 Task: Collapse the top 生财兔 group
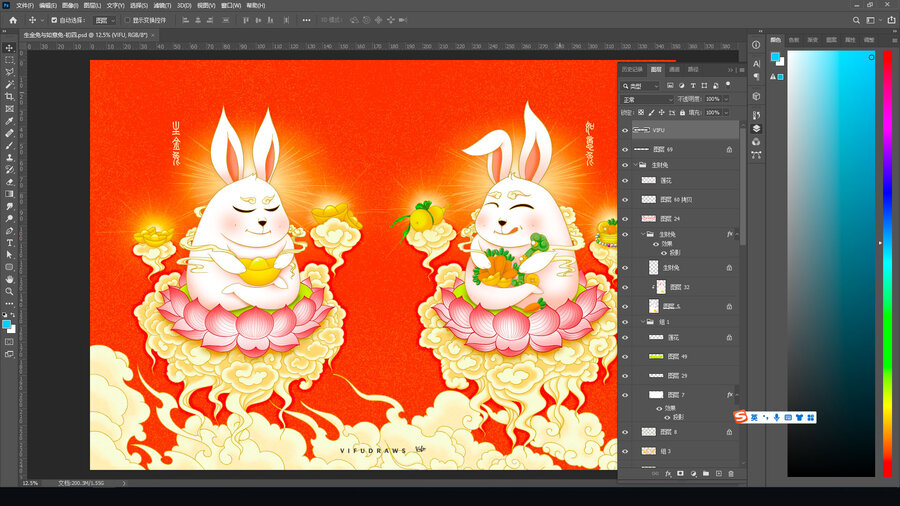pos(635,165)
